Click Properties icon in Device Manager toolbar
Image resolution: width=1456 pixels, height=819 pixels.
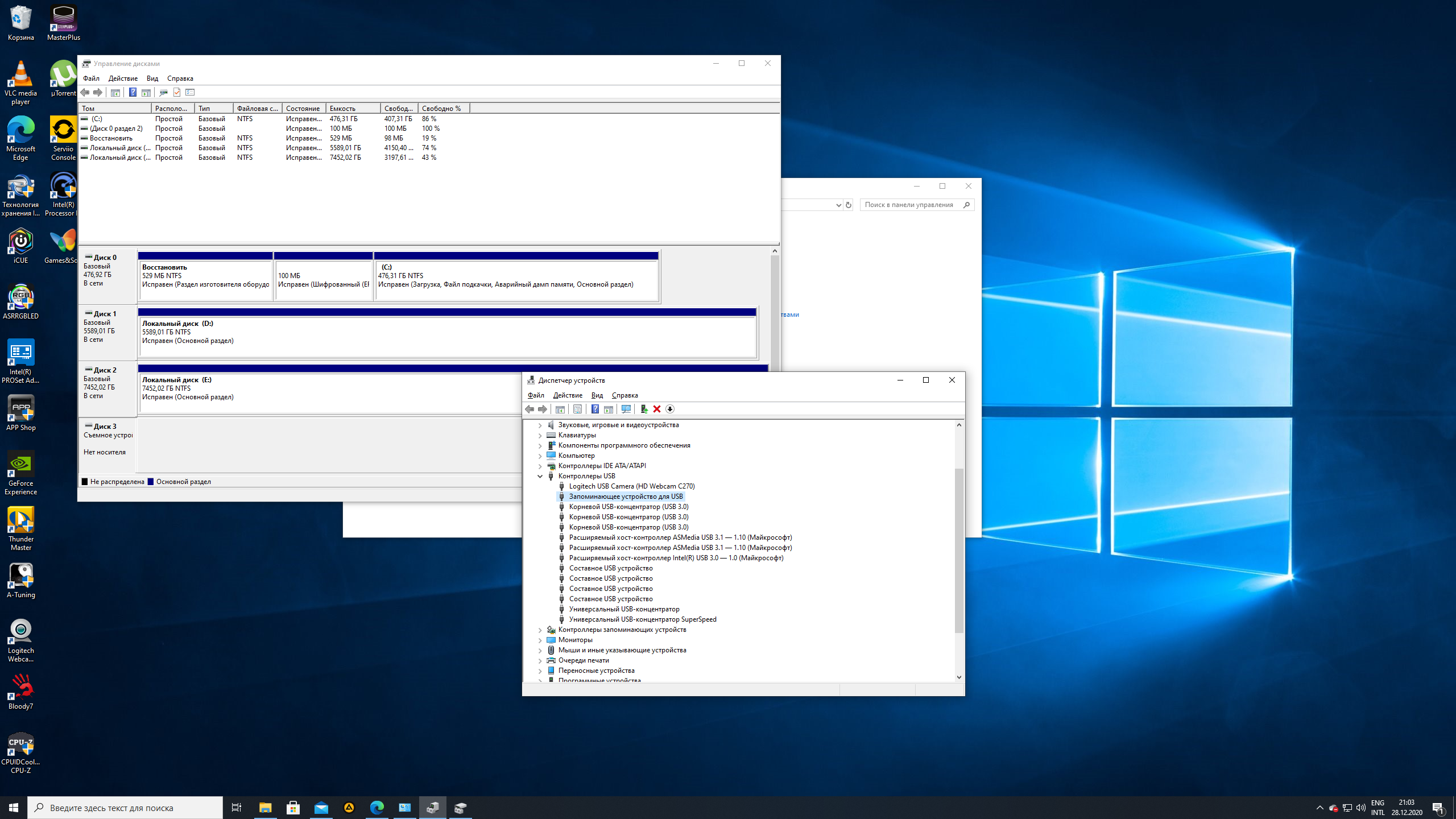pyautogui.click(x=577, y=409)
